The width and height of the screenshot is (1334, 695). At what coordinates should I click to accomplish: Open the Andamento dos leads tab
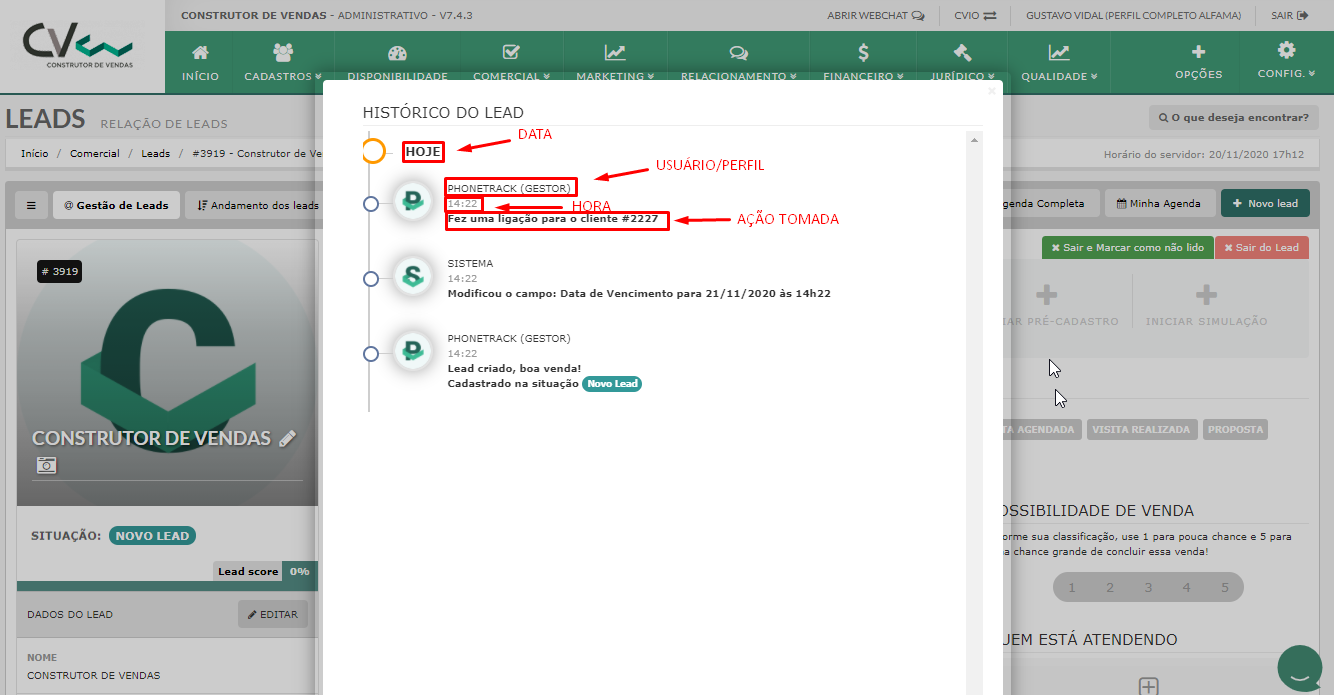point(257,204)
